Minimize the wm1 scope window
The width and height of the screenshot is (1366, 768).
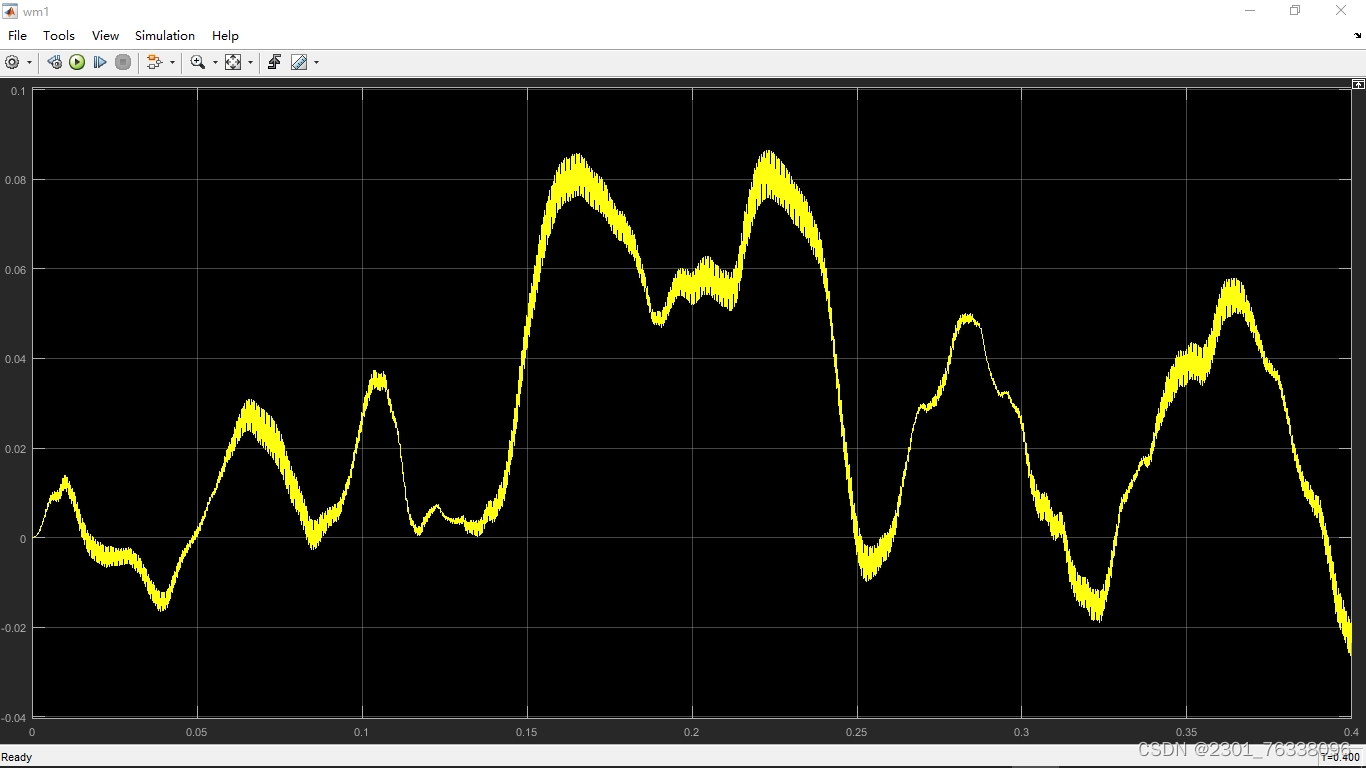[x=1250, y=11]
